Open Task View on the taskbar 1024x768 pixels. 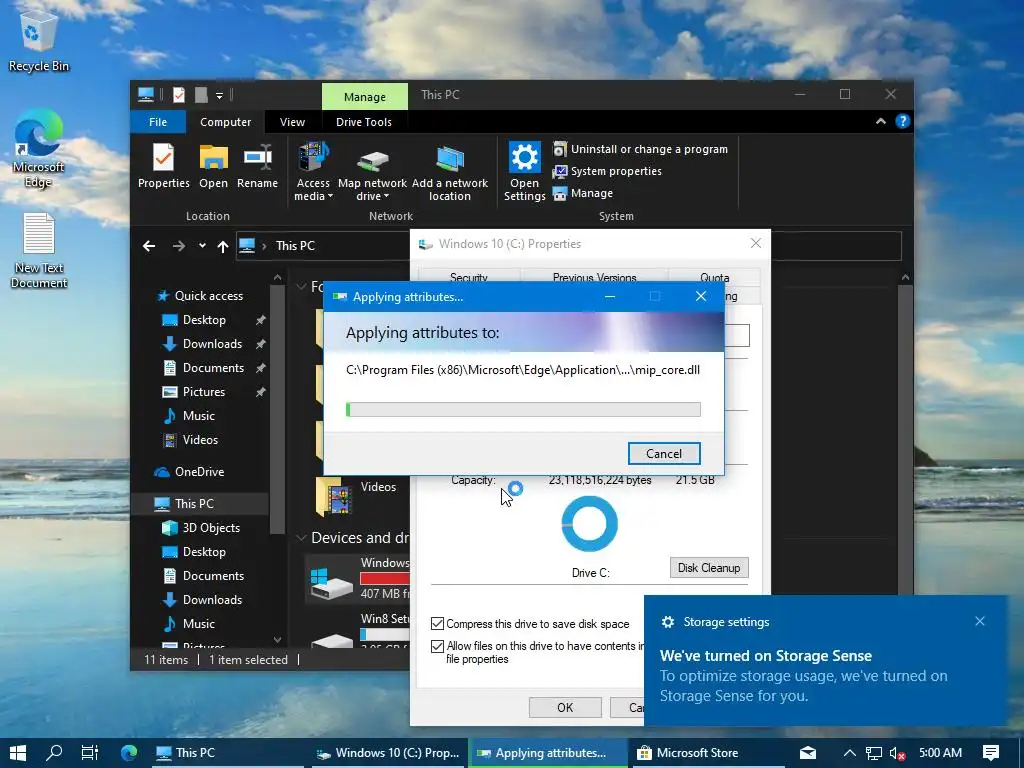(x=90, y=753)
